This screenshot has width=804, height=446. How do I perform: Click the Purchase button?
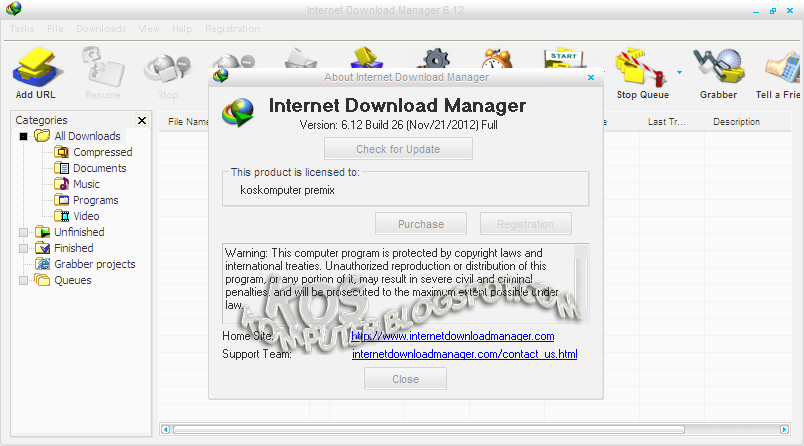[421, 224]
